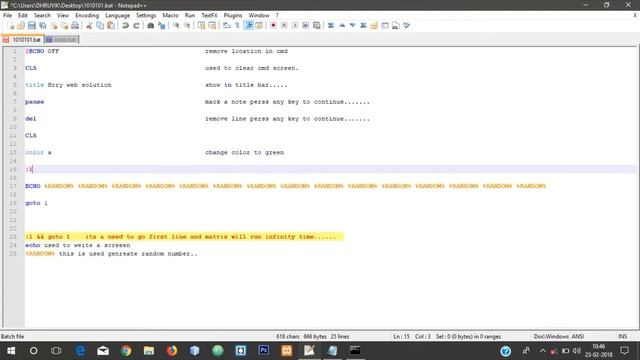Click 'Ln : 15' in the status bar
This screenshot has width=640, height=360.
tap(401, 337)
